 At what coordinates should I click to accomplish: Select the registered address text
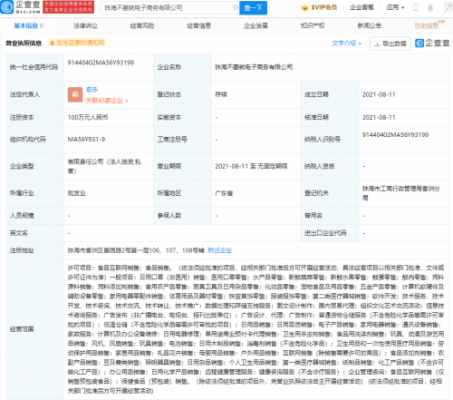(x=136, y=250)
